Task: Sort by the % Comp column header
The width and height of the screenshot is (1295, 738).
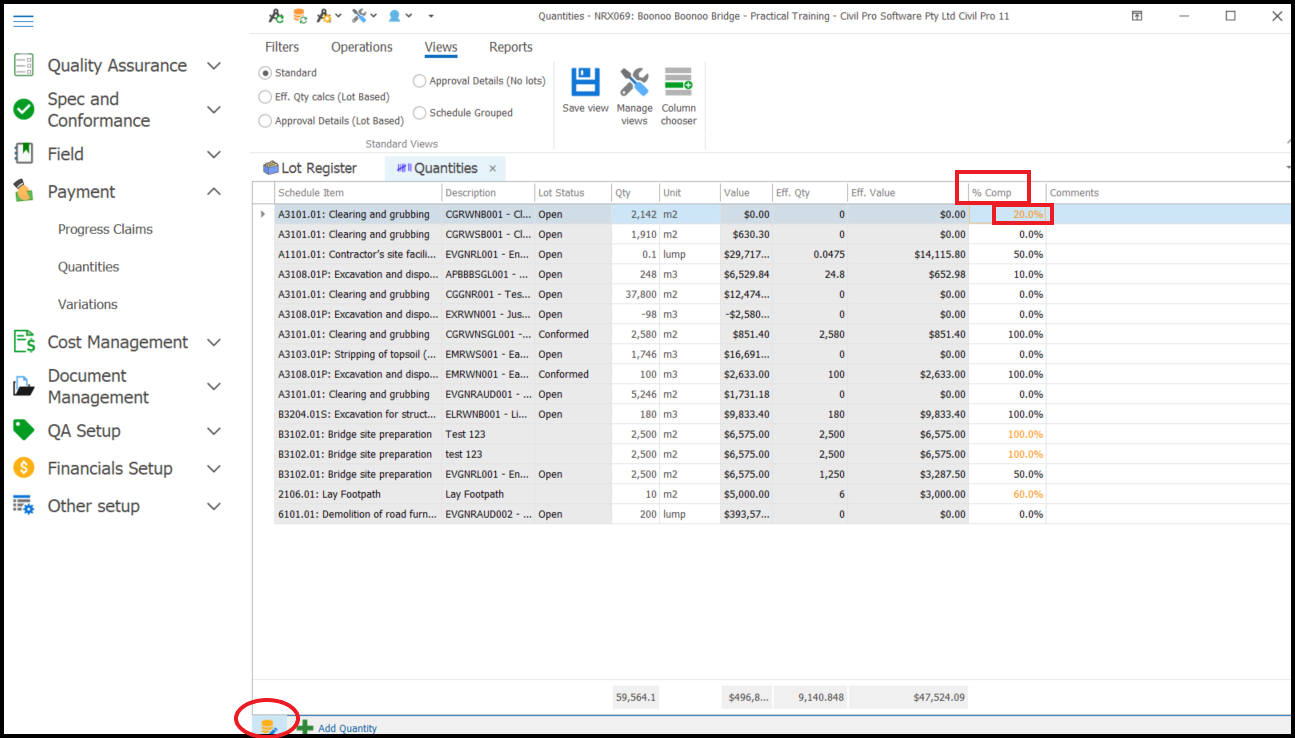Action: (x=1007, y=193)
